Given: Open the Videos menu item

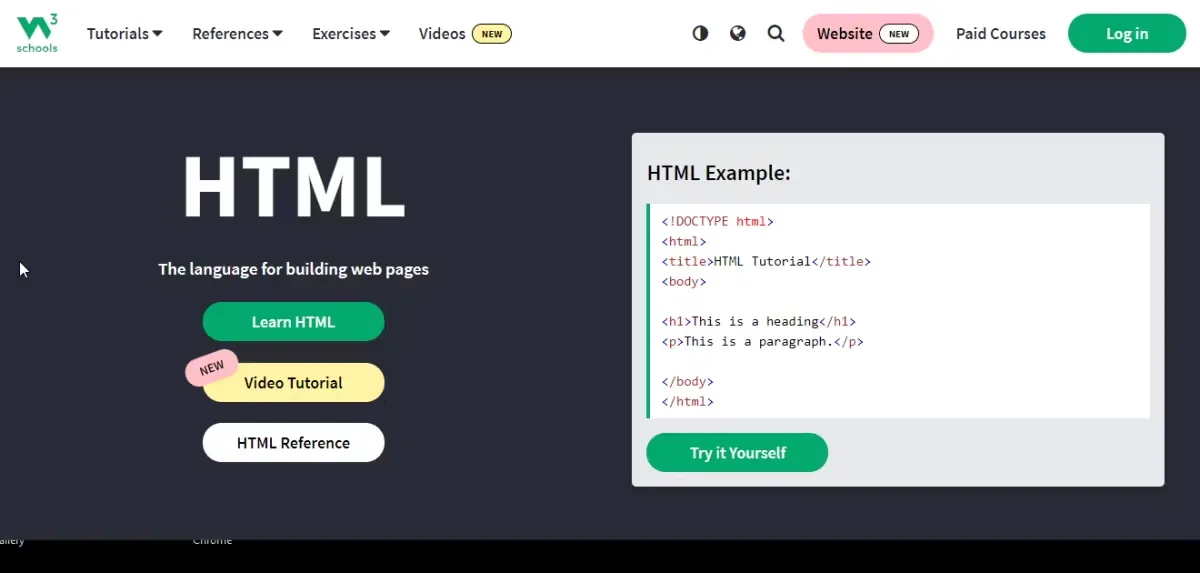Looking at the screenshot, I should 442,33.
